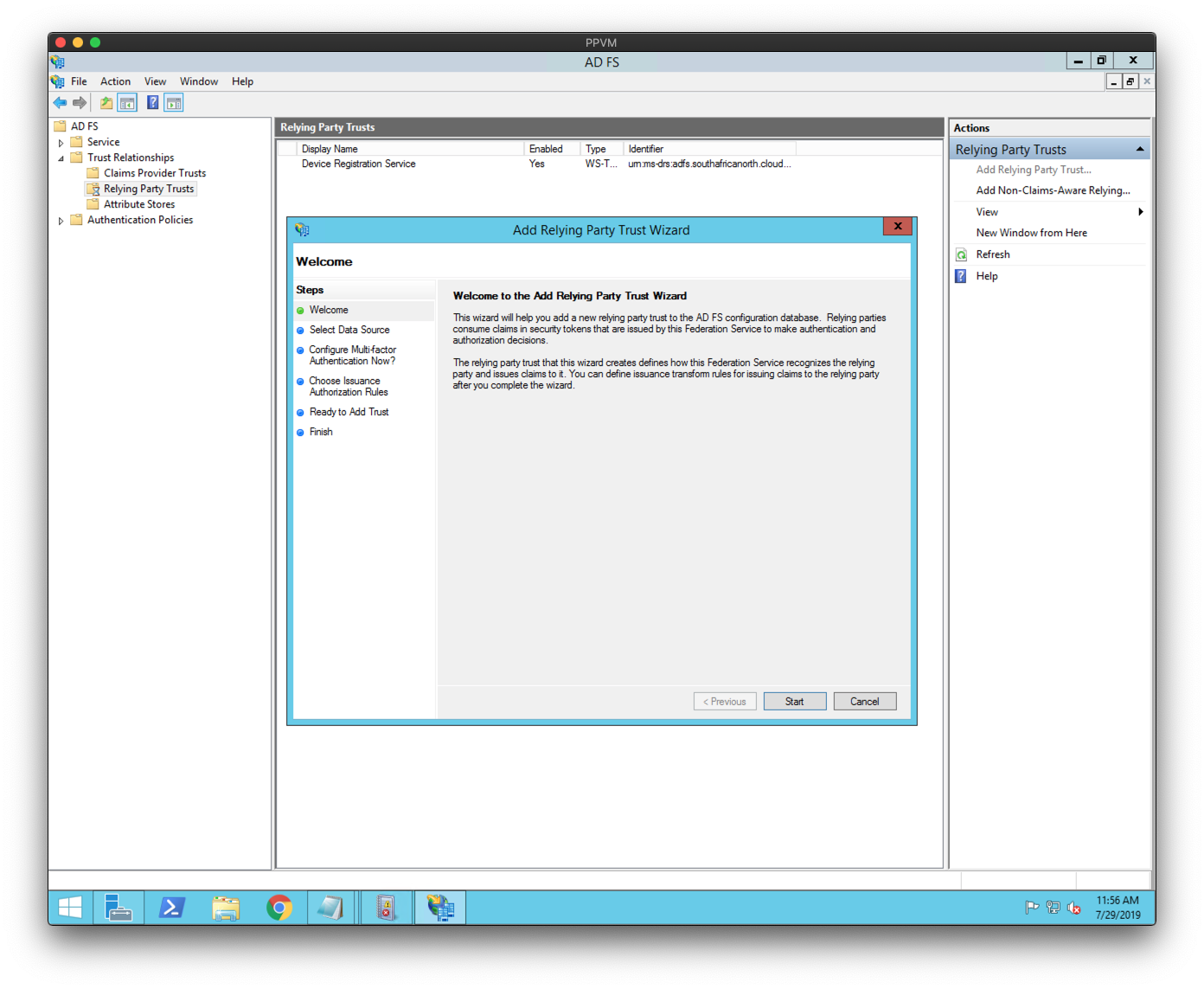Open the Window menu
The height and width of the screenshot is (989, 1204).
click(199, 81)
